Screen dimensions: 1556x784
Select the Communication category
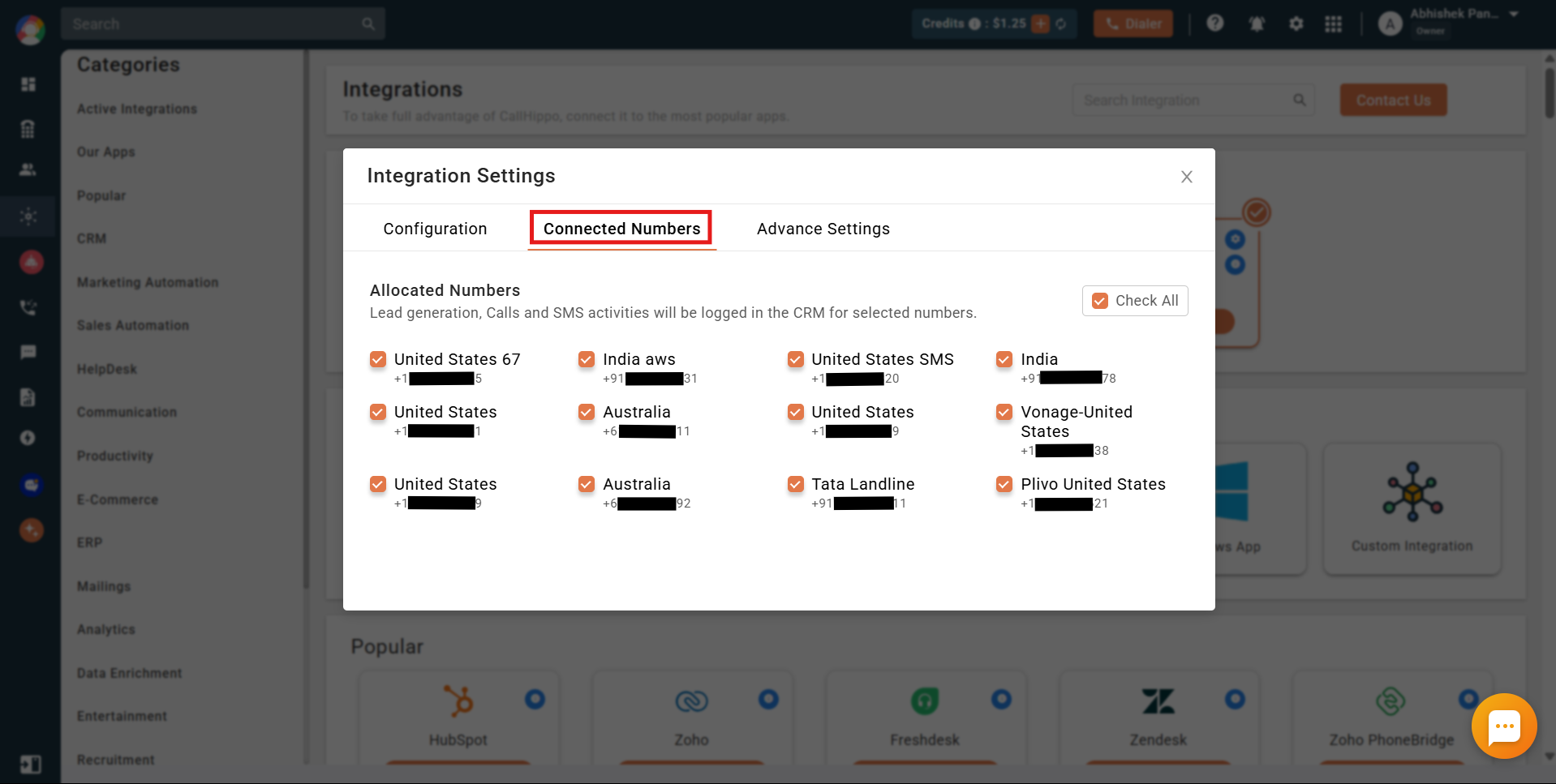(x=127, y=412)
